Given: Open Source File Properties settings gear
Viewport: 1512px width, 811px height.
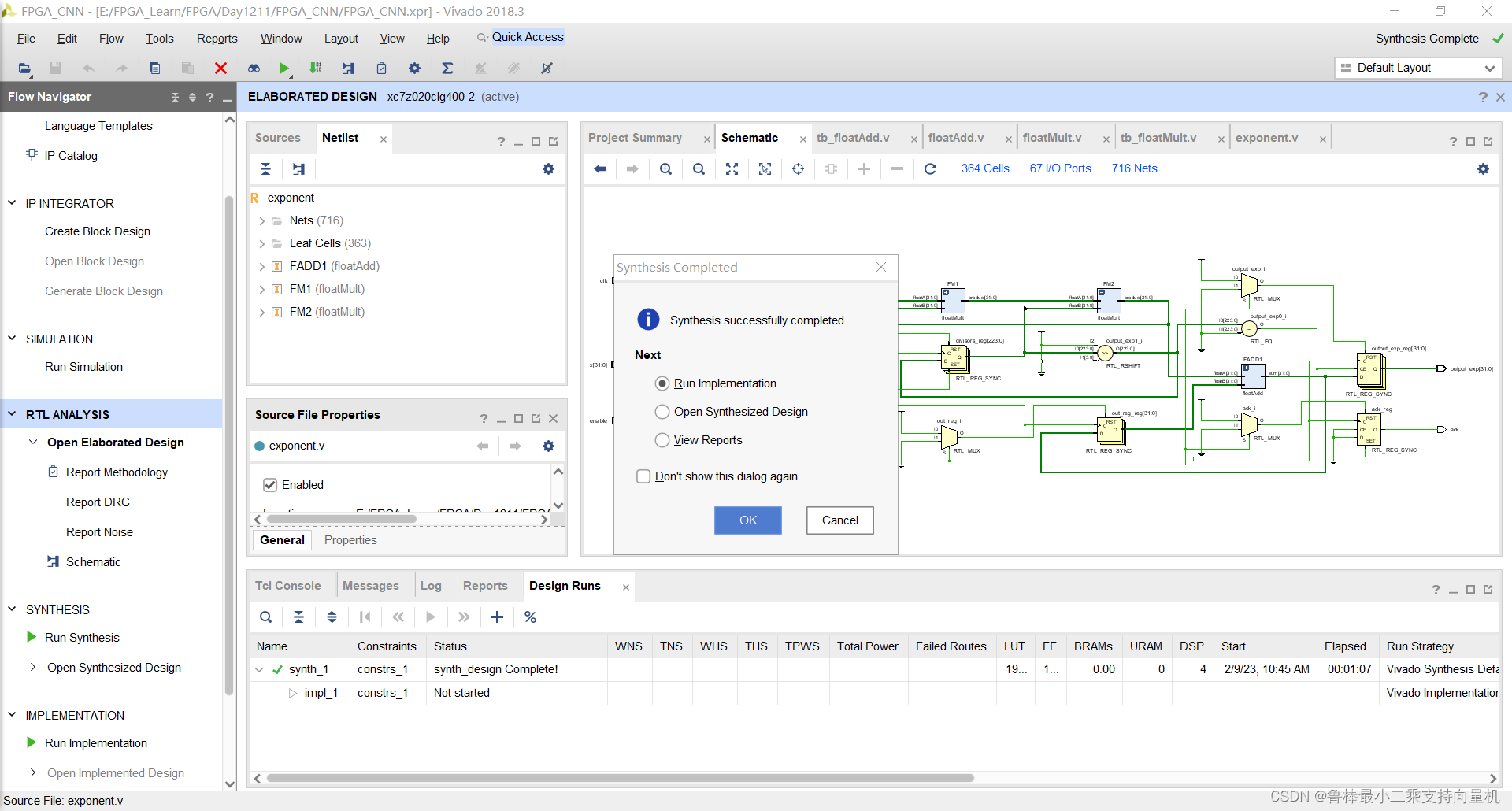Looking at the screenshot, I should point(548,446).
